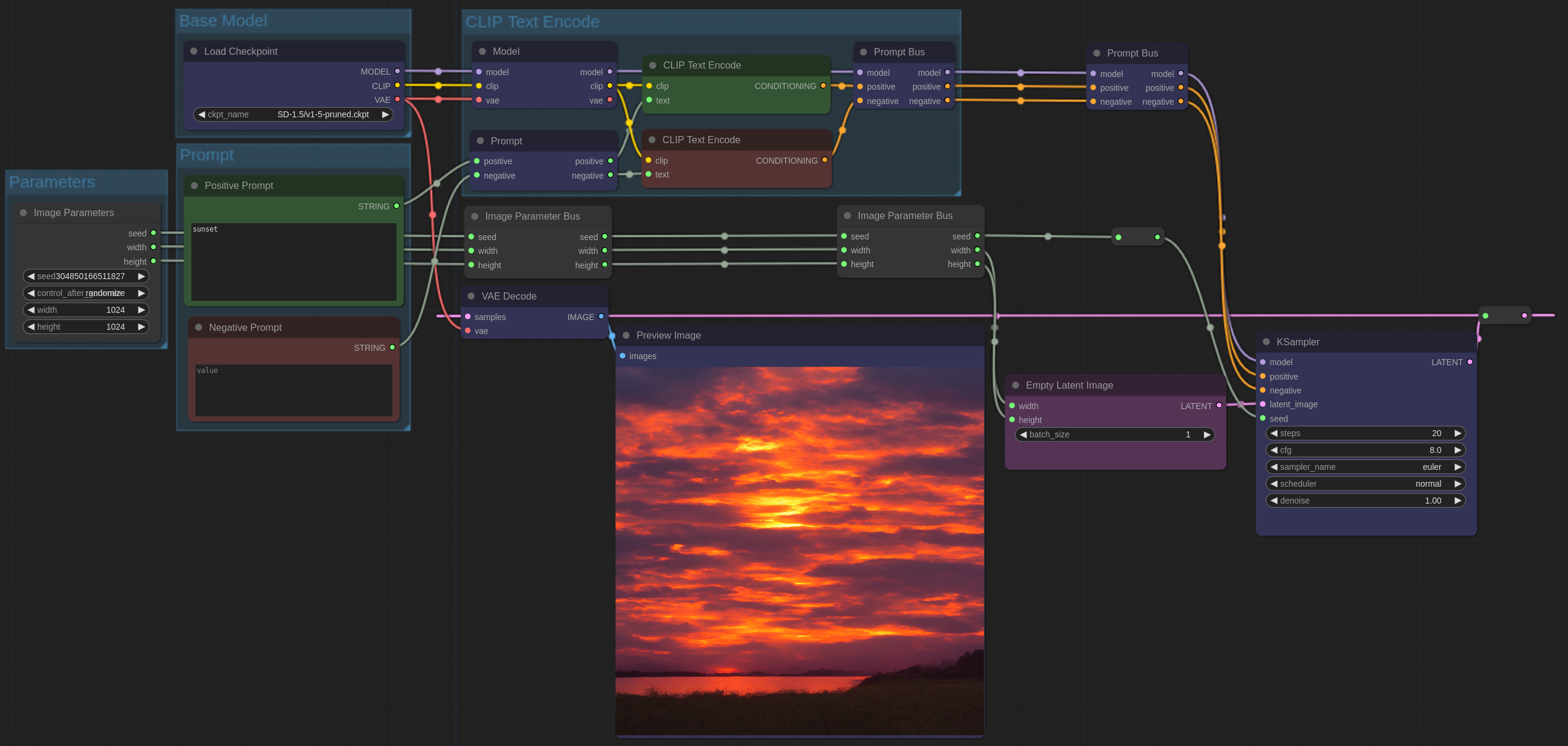The image size is (1568, 746).
Task: Open the sampler_name euler selector
Action: click(1365, 467)
